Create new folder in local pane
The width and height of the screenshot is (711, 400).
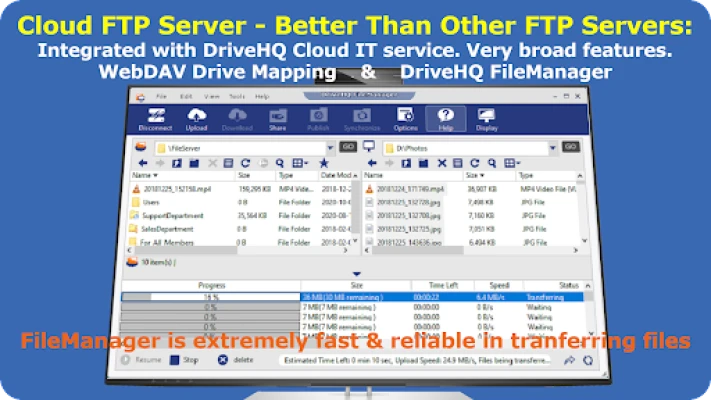point(424,163)
